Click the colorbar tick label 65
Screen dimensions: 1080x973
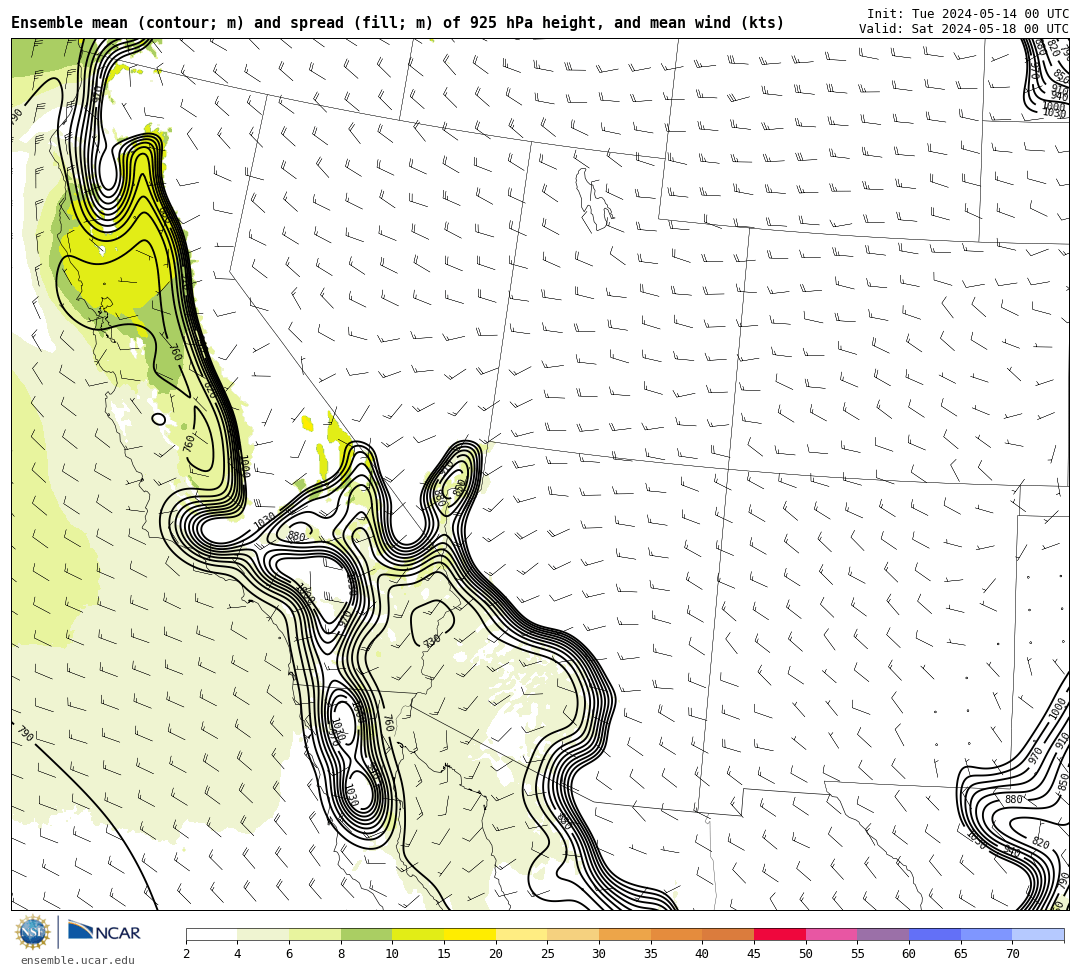tap(961, 954)
